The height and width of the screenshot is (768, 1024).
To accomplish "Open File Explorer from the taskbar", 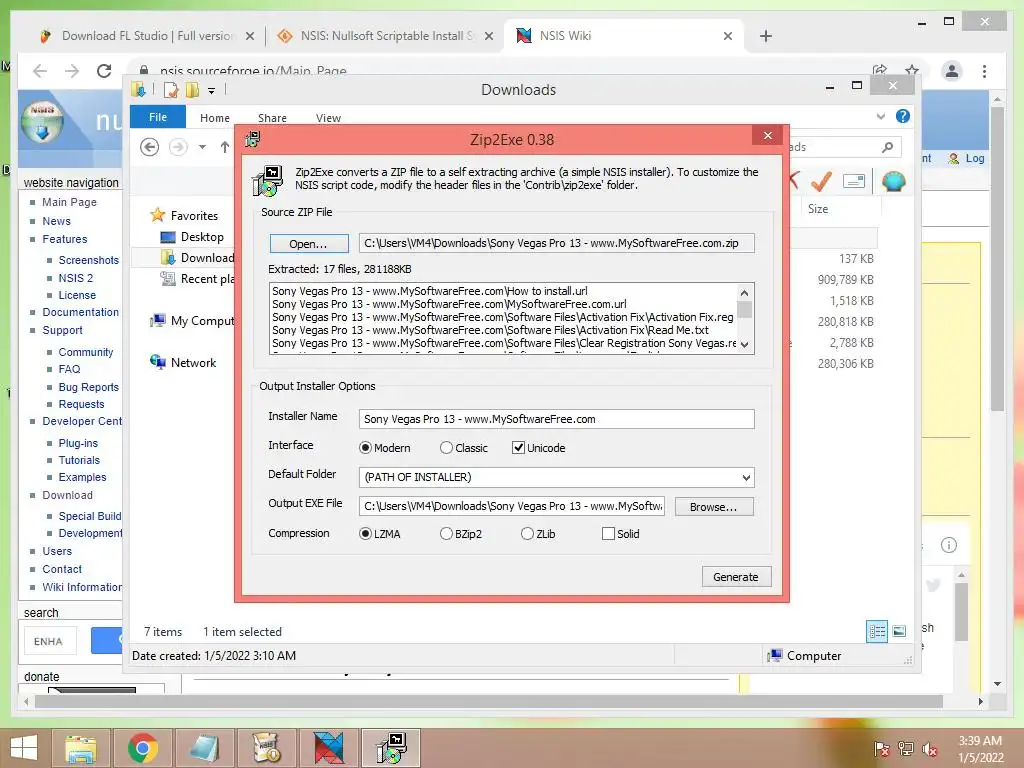I will [80, 748].
